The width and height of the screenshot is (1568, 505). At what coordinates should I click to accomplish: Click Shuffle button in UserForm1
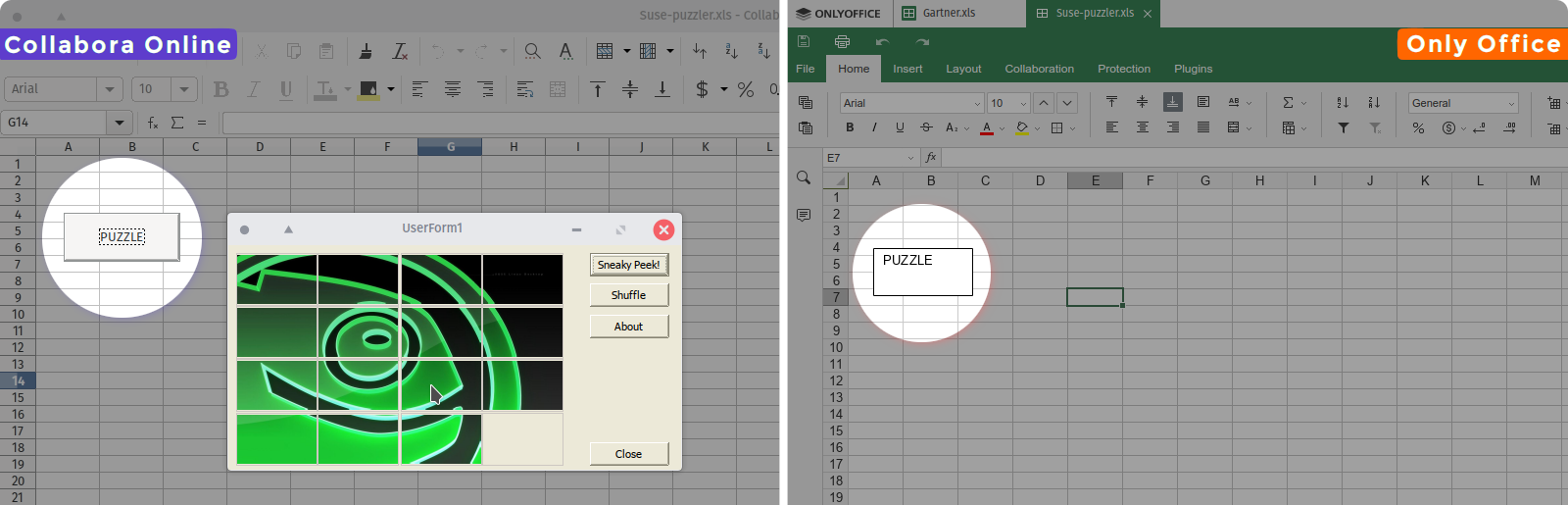tap(629, 295)
